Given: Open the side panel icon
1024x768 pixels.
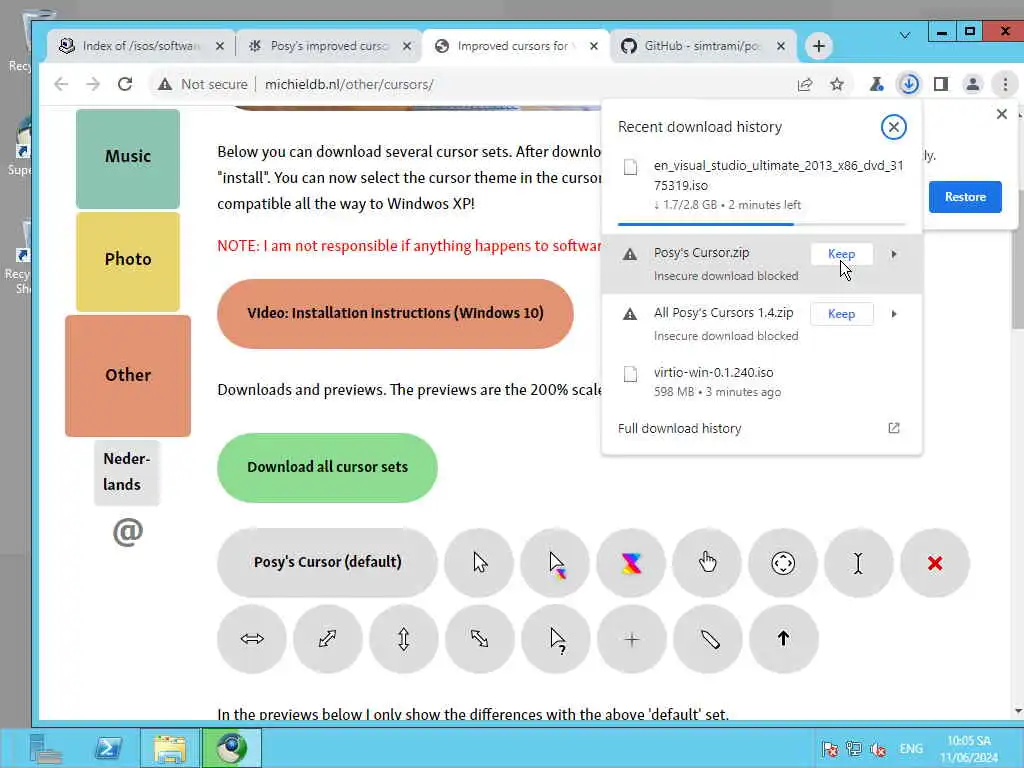Looking at the screenshot, I should (941, 84).
